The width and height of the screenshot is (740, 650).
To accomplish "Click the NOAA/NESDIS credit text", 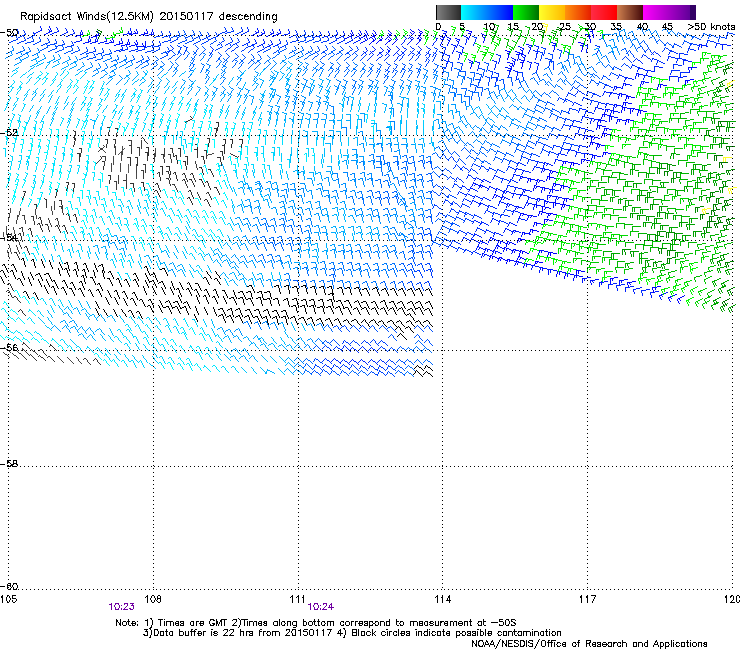I will pos(589,644).
